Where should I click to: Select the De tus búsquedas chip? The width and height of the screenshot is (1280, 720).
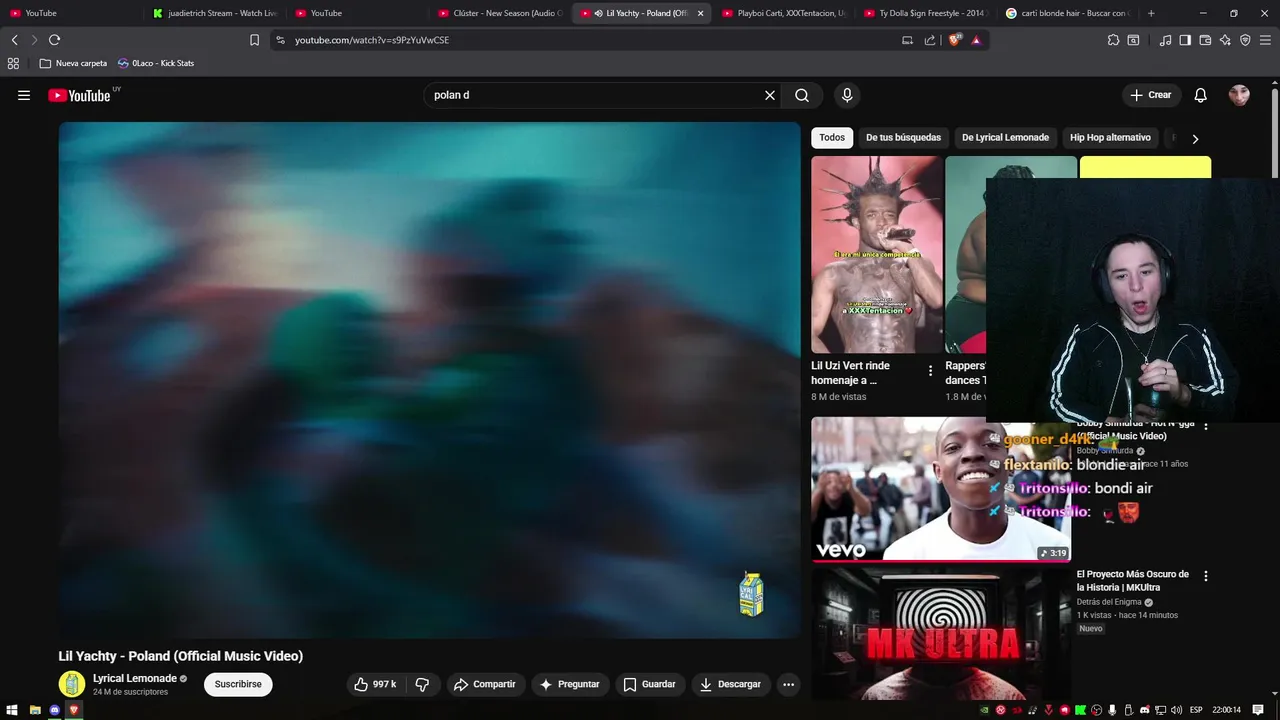(x=903, y=137)
